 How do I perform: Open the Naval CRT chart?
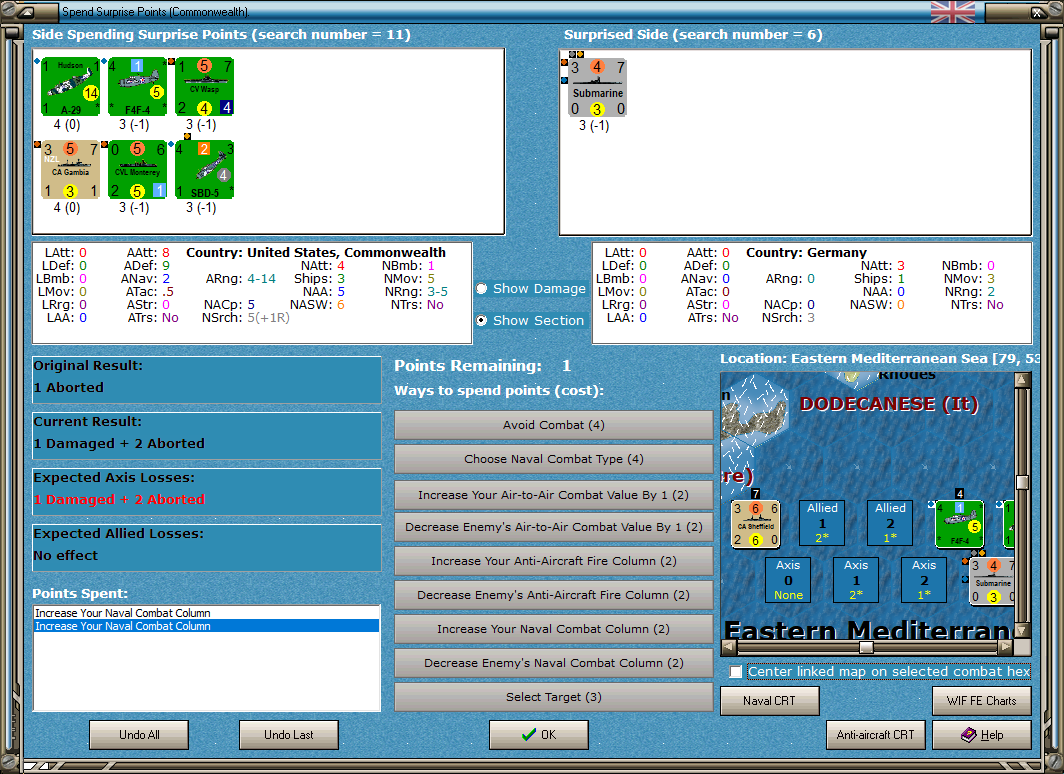tap(770, 701)
